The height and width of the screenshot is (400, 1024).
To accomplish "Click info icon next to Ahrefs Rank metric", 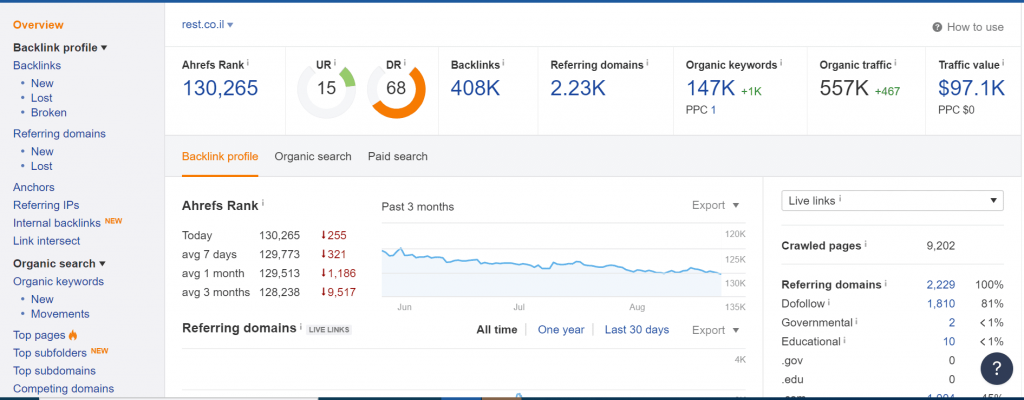I will [248, 63].
